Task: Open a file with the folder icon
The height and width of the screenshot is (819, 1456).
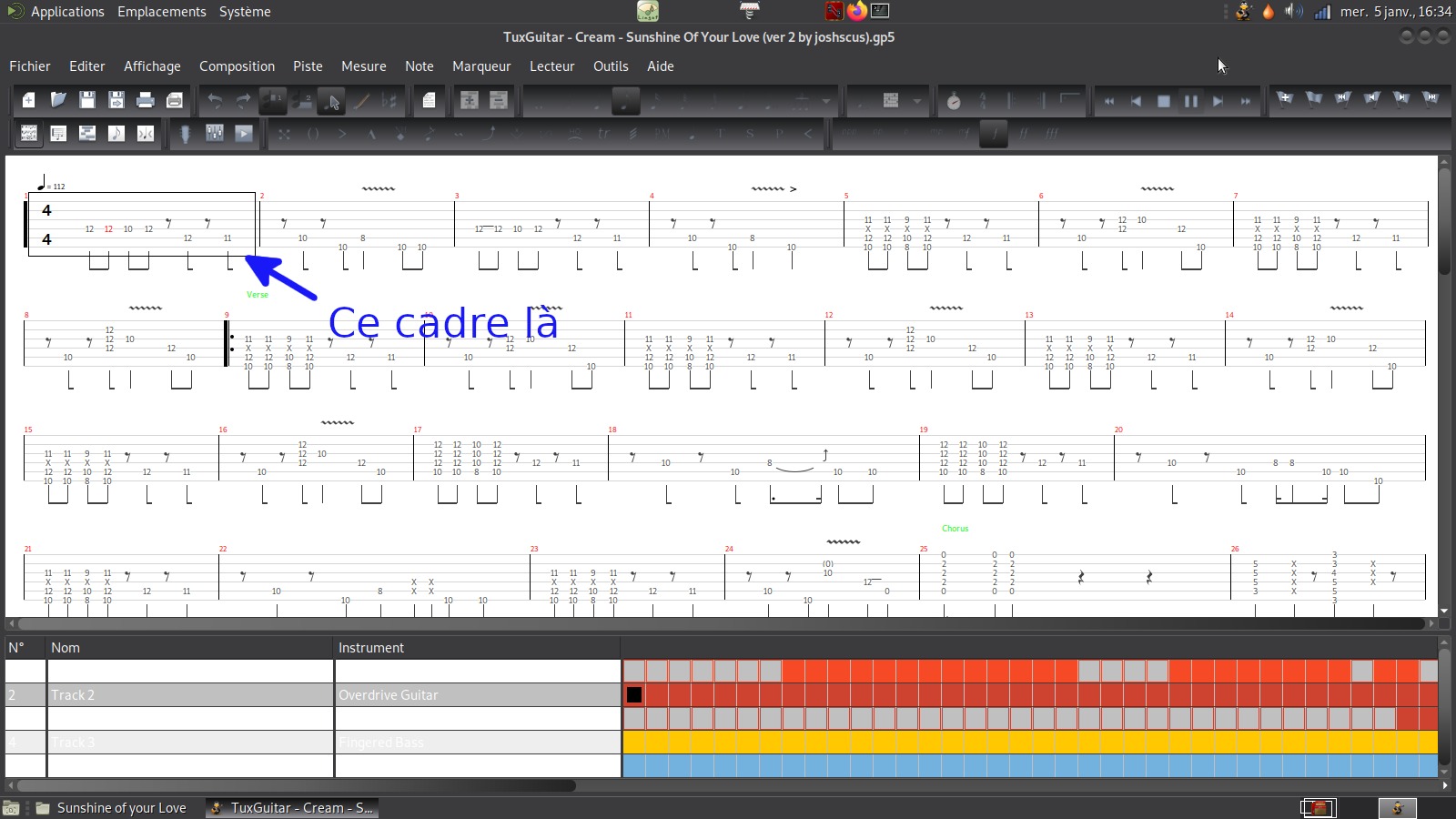Action: point(58,101)
